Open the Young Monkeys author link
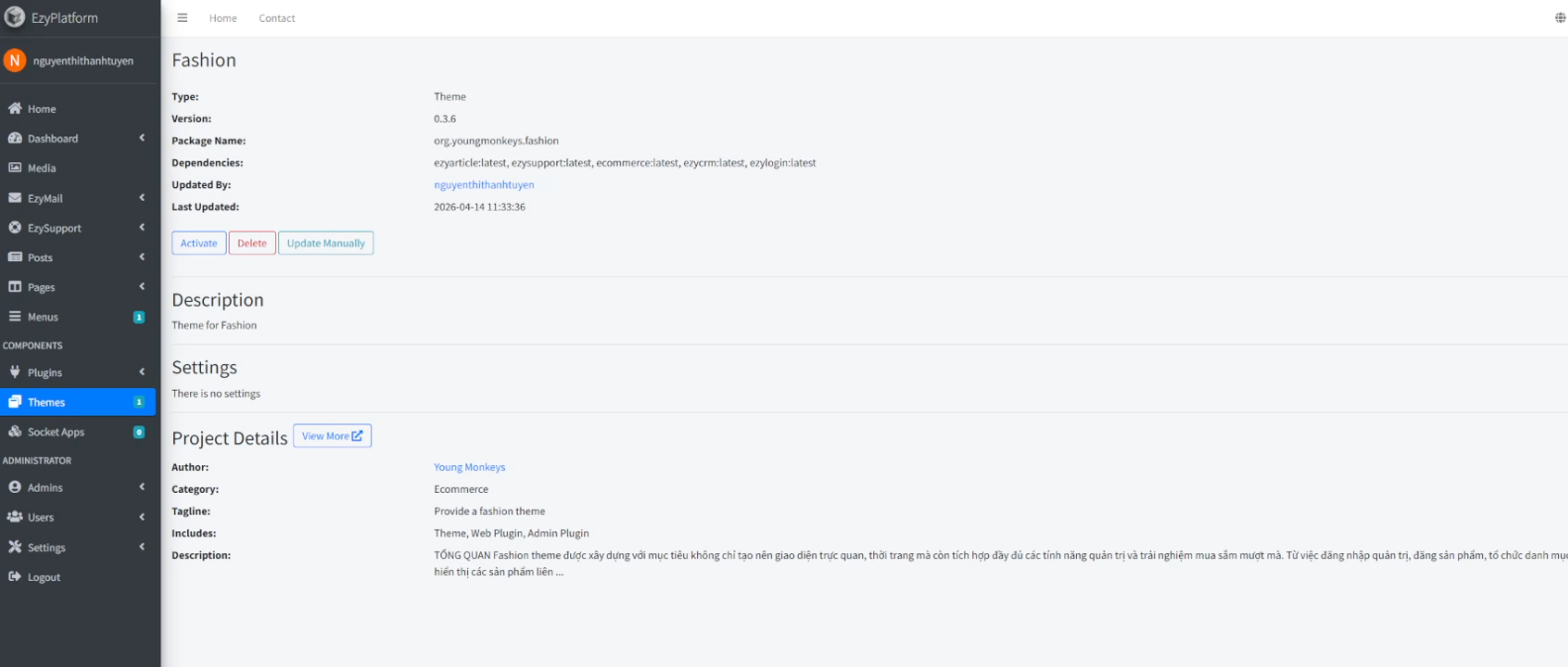This screenshot has width=1568, height=667. (469, 467)
